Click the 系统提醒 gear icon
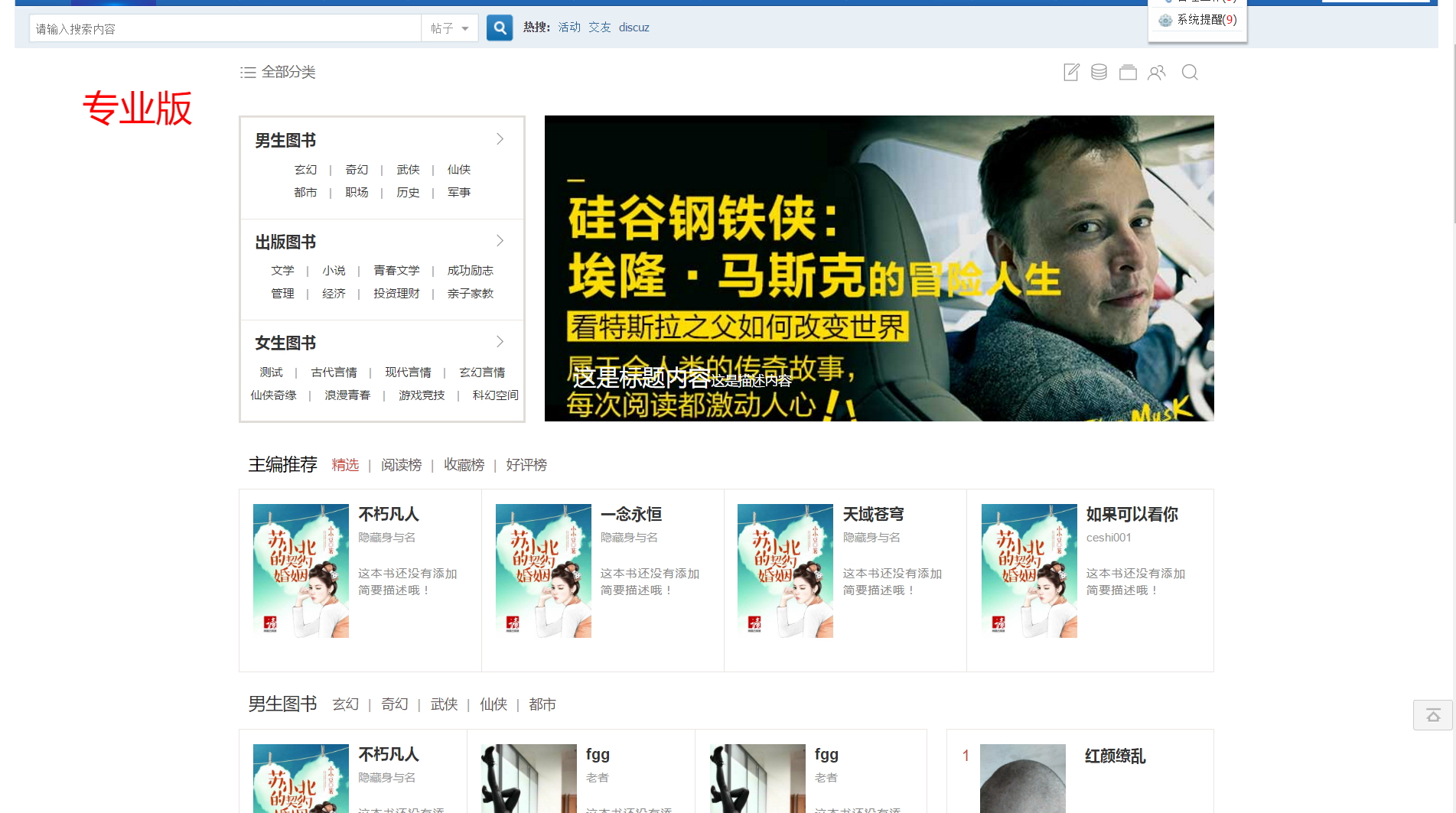Viewport: 1456px width, 813px height. tap(1165, 21)
